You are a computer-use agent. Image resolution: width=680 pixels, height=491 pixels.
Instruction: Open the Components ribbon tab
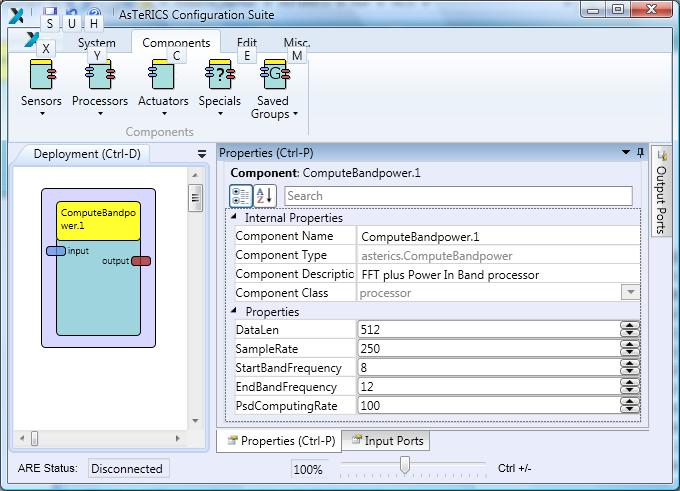coord(176,43)
